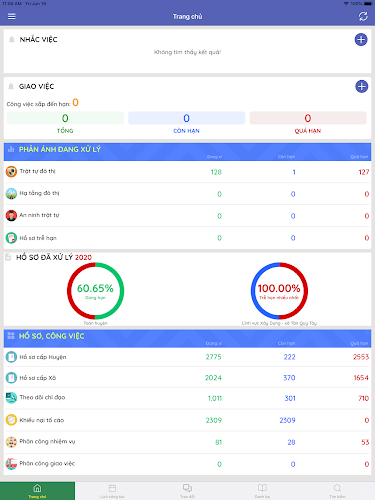Open Hồ sơ cấp Xã icon
Image resolution: width=375 pixels, height=500 pixels.
coord(11,378)
